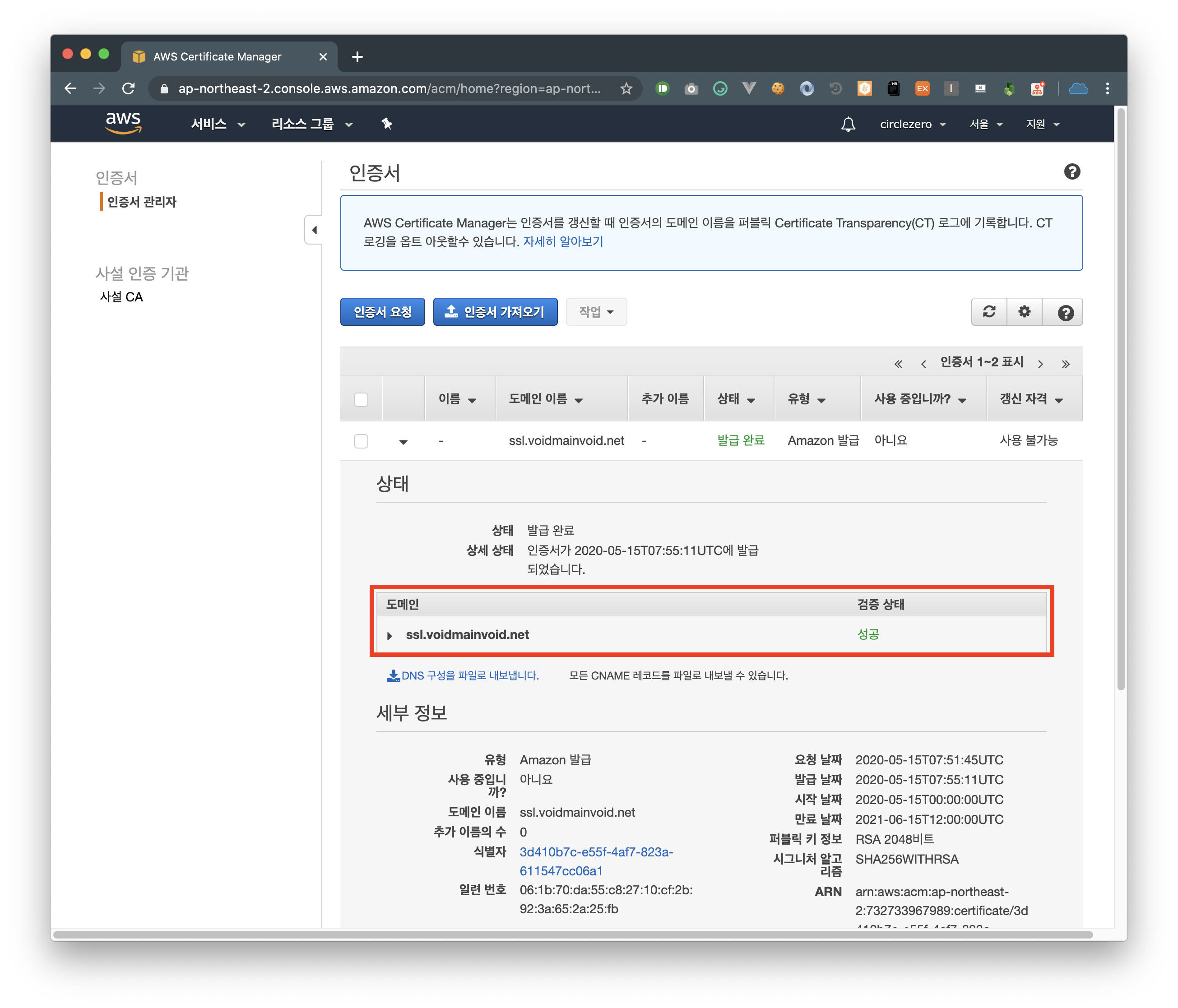
Task: Open the AWS notifications bell
Action: [x=848, y=124]
